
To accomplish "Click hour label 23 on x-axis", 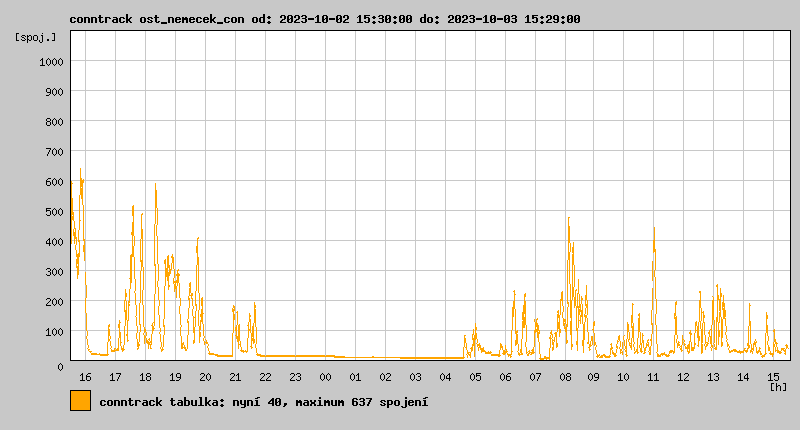I will 295,377.
